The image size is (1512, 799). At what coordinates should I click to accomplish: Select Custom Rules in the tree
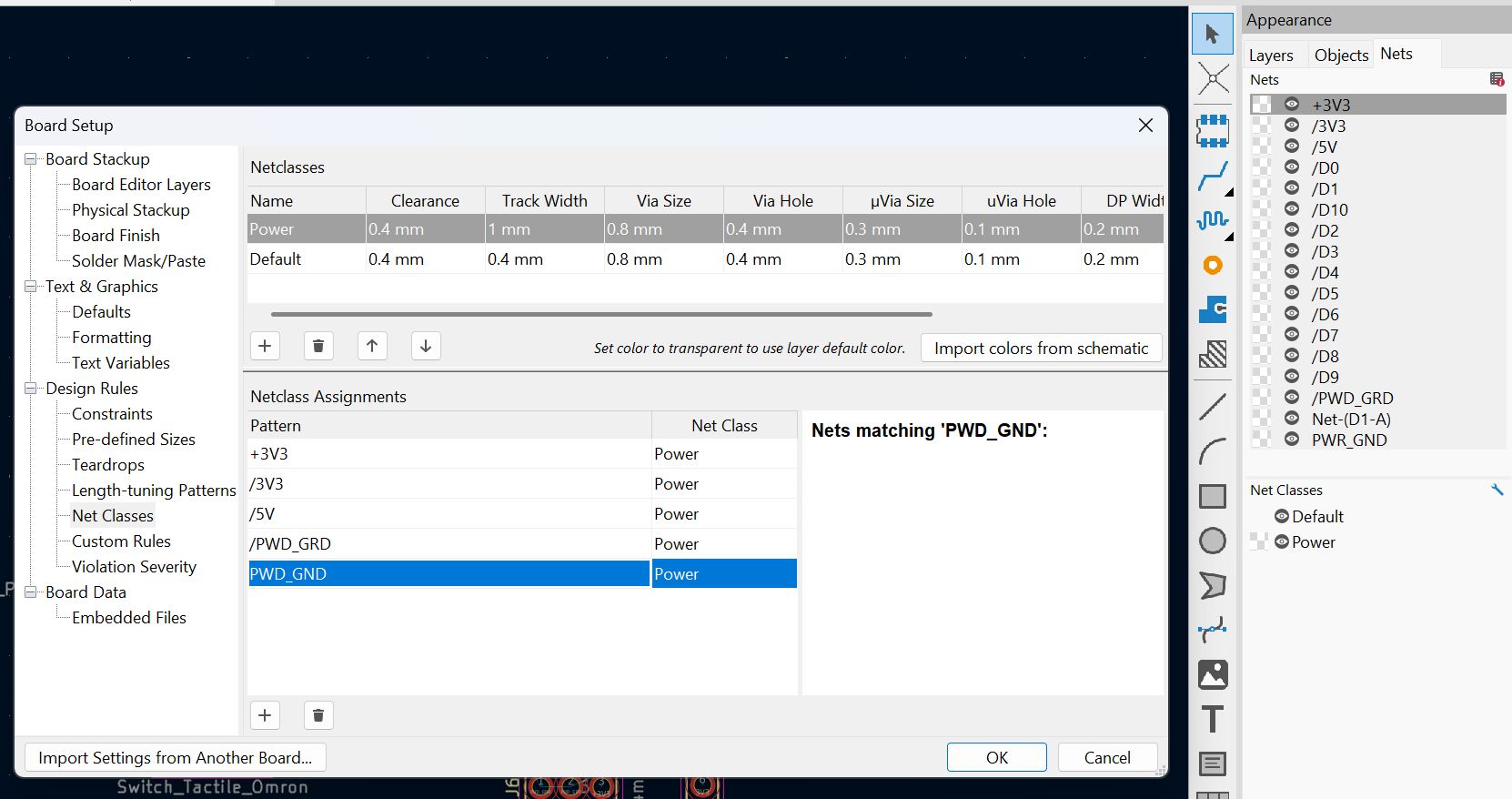click(121, 541)
